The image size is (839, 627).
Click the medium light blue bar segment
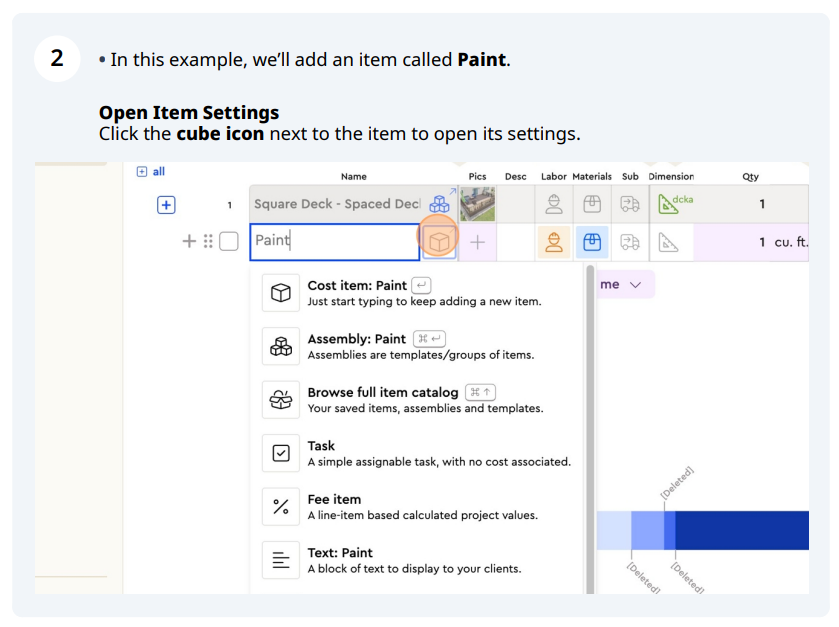(x=647, y=530)
